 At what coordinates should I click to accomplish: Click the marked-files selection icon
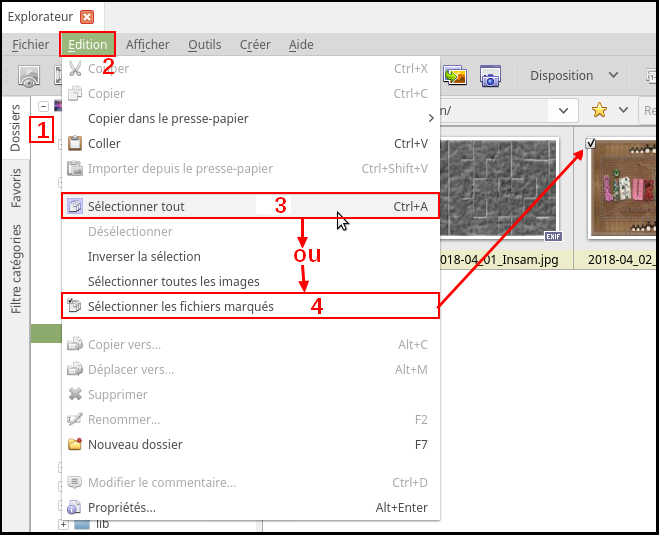tap(75, 306)
